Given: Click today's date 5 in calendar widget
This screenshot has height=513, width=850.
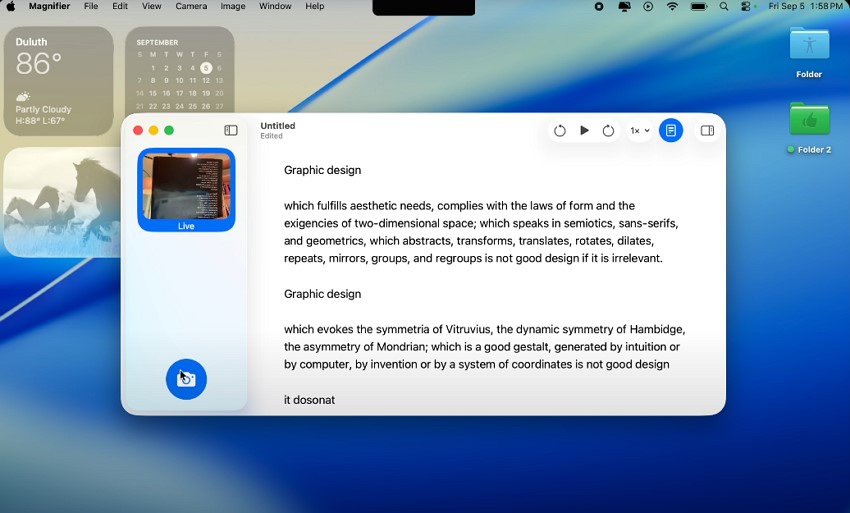Looking at the screenshot, I should click(x=206, y=68).
